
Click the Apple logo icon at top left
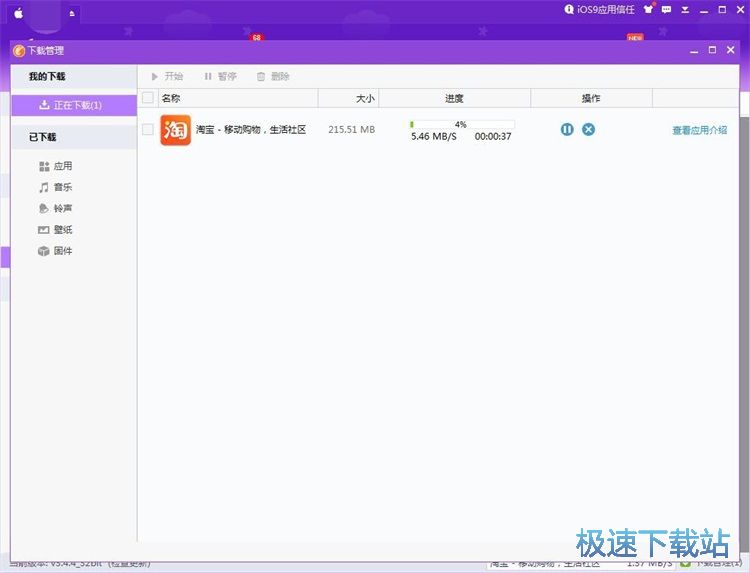18,13
